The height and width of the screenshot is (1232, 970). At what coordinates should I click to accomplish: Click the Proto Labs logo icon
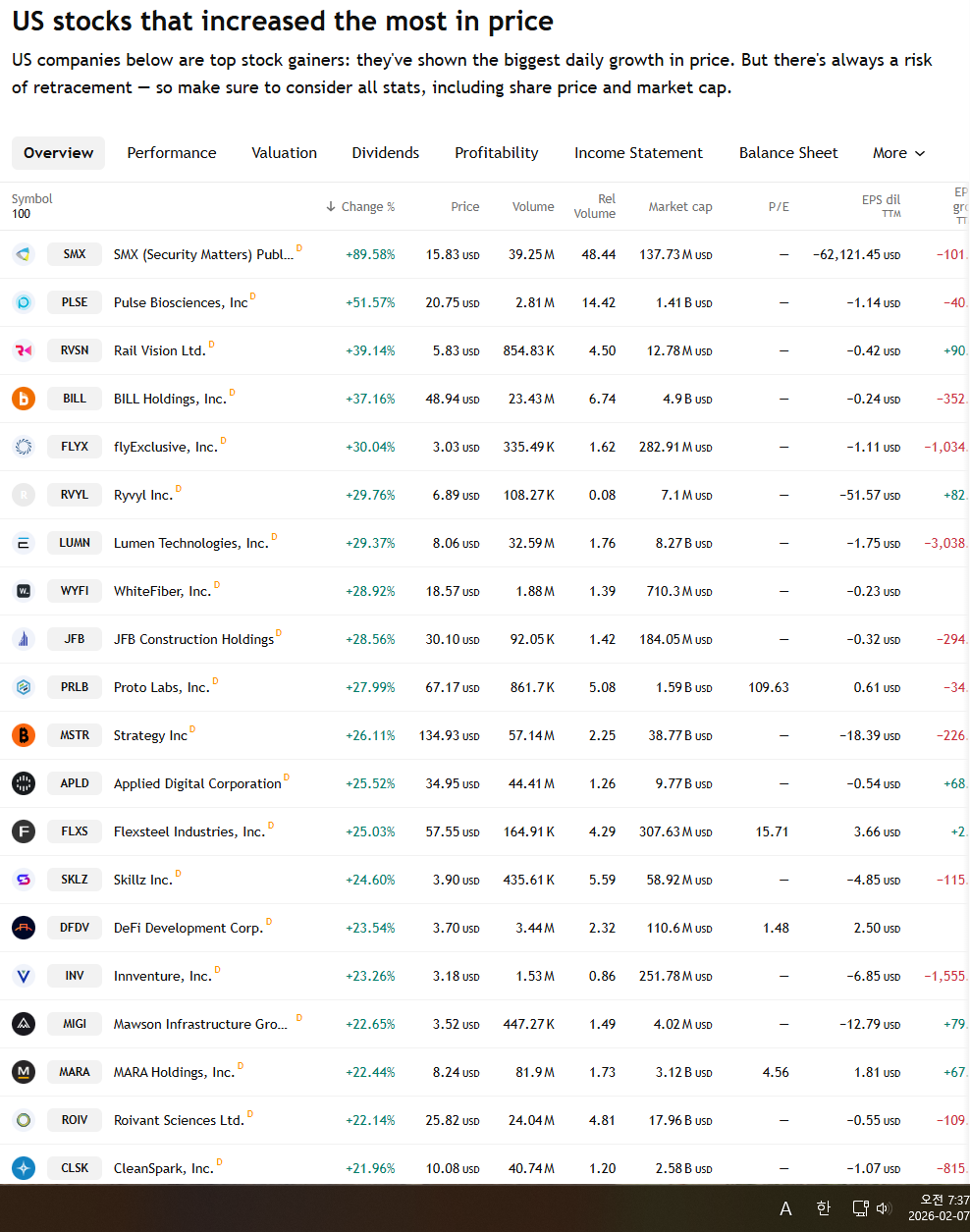[24, 687]
